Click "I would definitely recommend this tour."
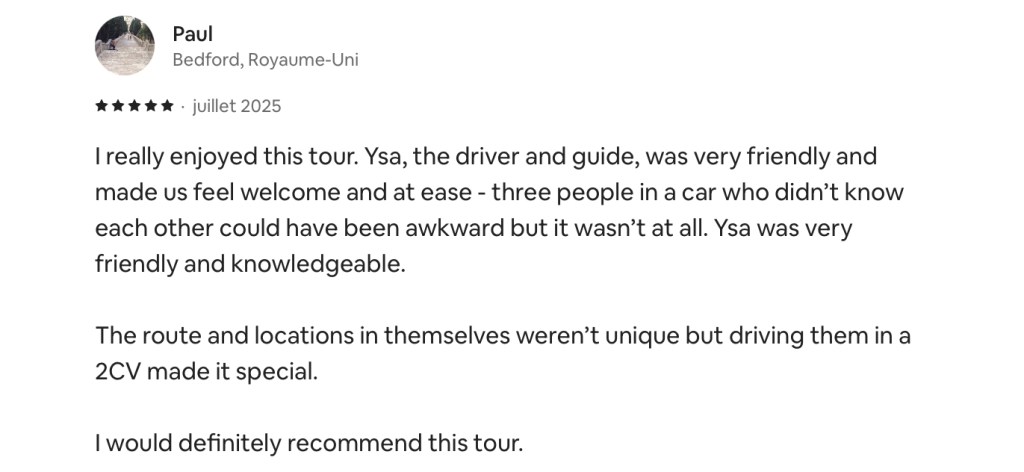1024x472 pixels. tap(309, 443)
